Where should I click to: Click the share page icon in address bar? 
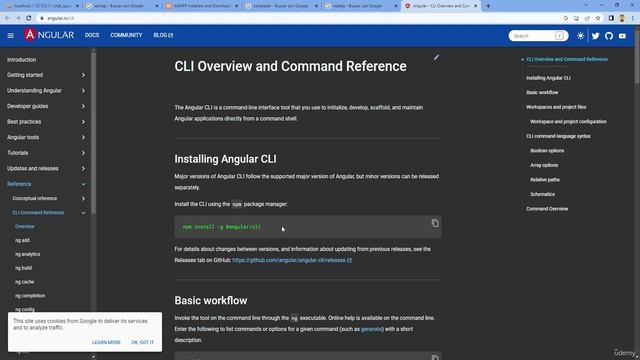tap(587, 18)
